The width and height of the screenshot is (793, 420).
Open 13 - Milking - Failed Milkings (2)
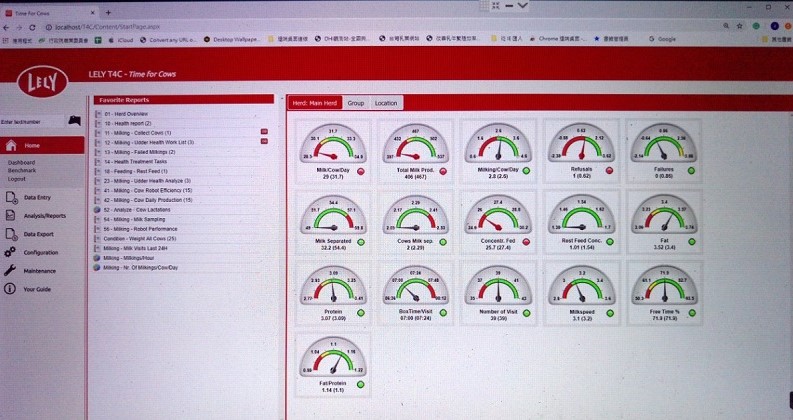point(140,152)
